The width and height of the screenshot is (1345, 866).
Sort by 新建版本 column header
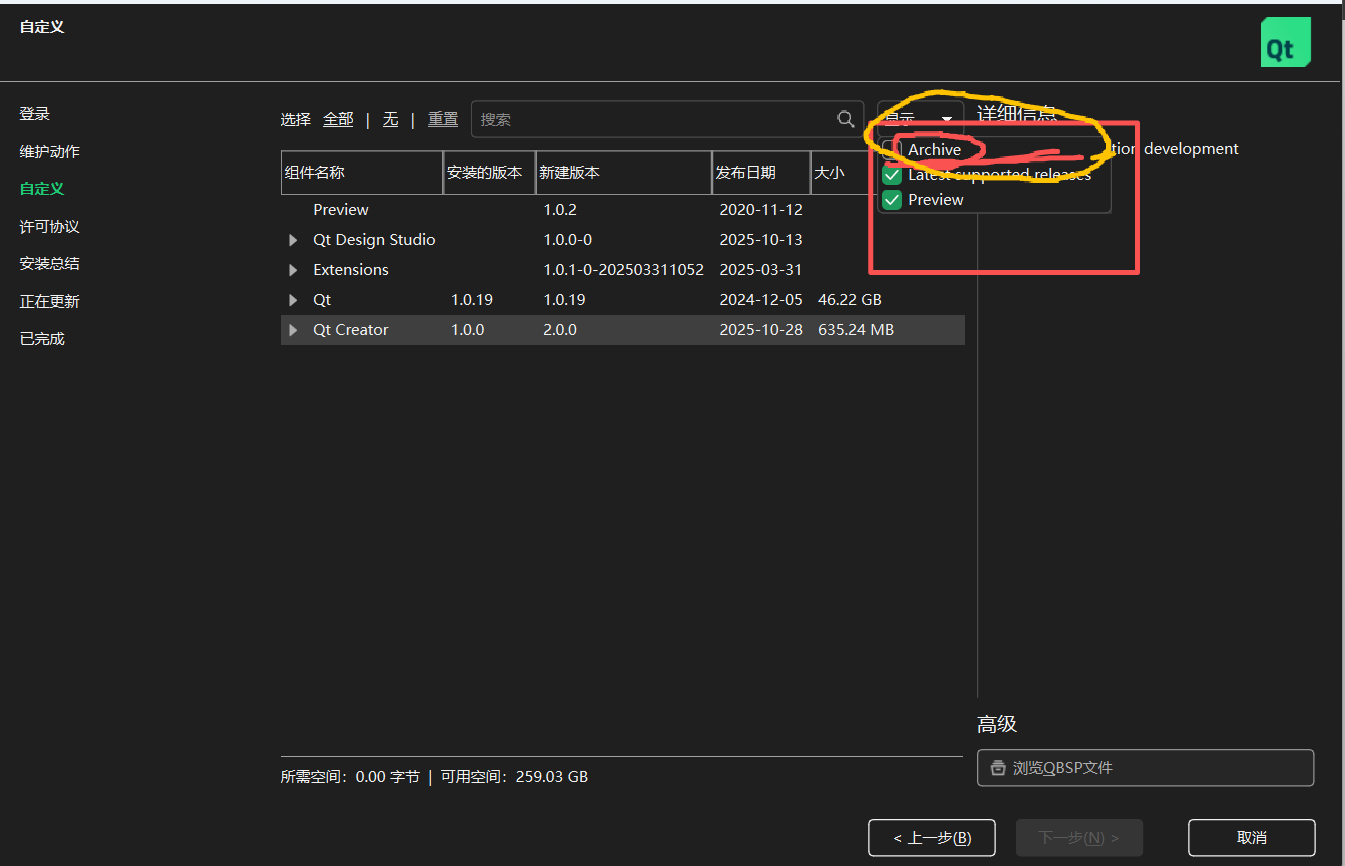click(623, 172)
